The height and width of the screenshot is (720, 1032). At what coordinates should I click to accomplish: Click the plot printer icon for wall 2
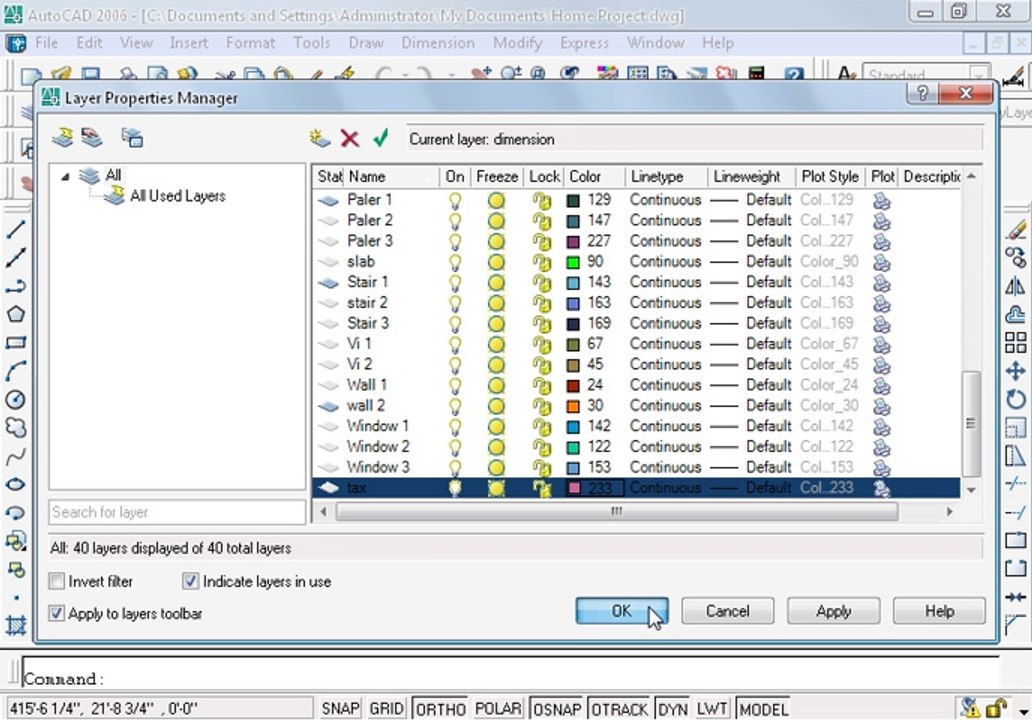[x=881, y=406]
